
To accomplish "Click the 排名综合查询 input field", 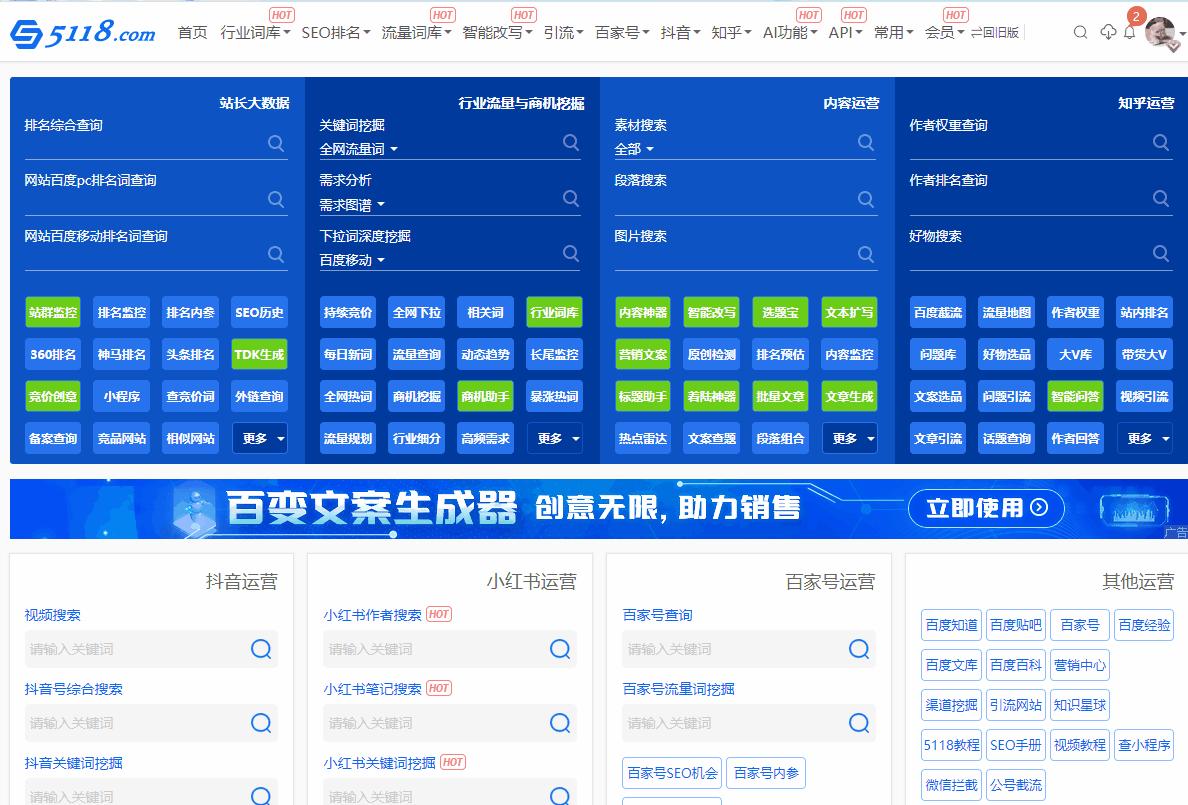I will (145, 146).
